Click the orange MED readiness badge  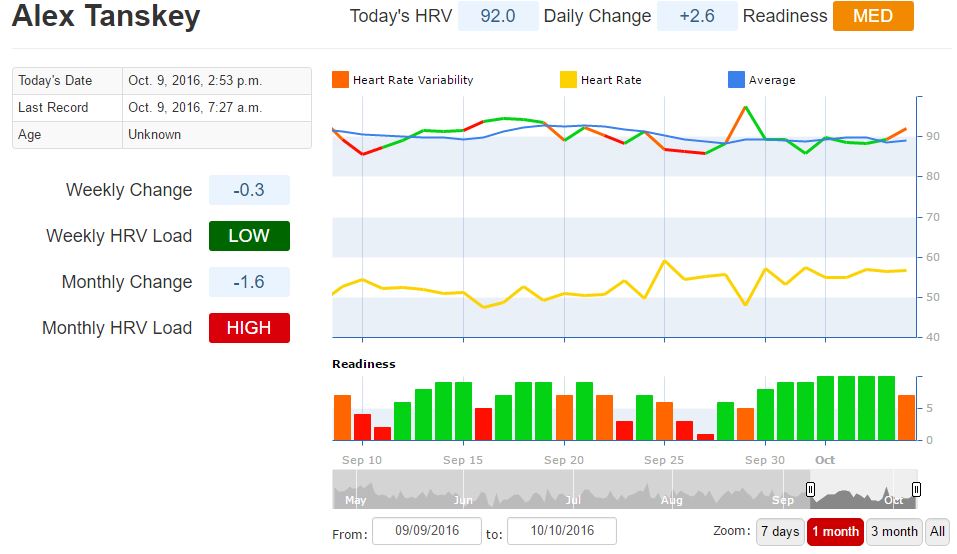873,16
